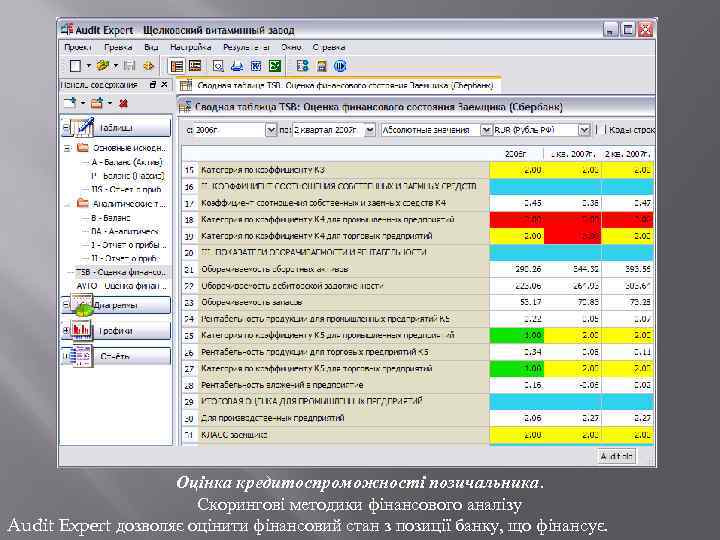Click the export to Excel icon
The width and height of the screenshot is (720, 540).
point(275,66)
